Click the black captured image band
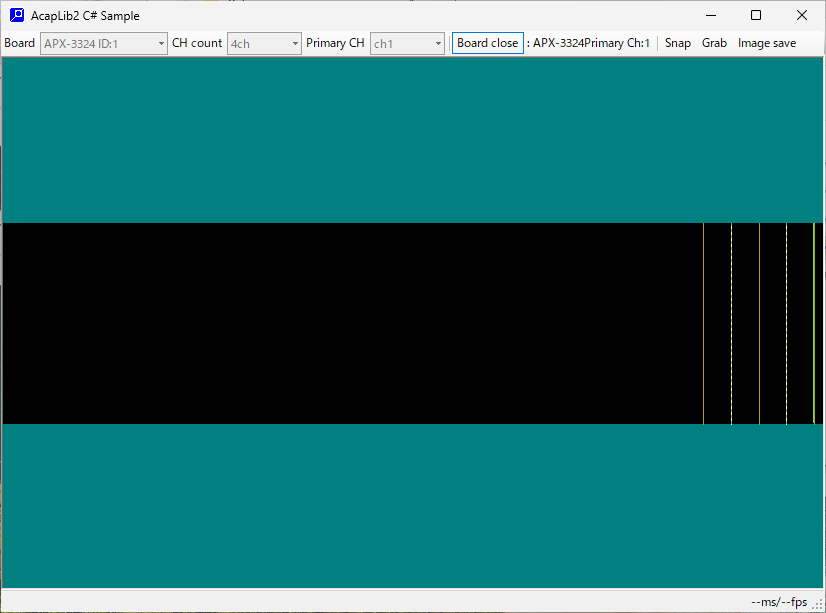This screenshot has height=613, width=826. pyautogui.click(x=350, y=323)
